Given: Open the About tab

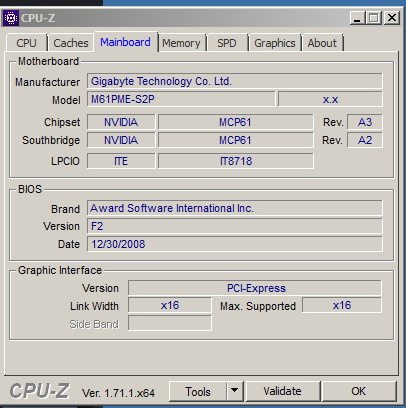Looking at the screenshot, I should click(x=322, y=43).
